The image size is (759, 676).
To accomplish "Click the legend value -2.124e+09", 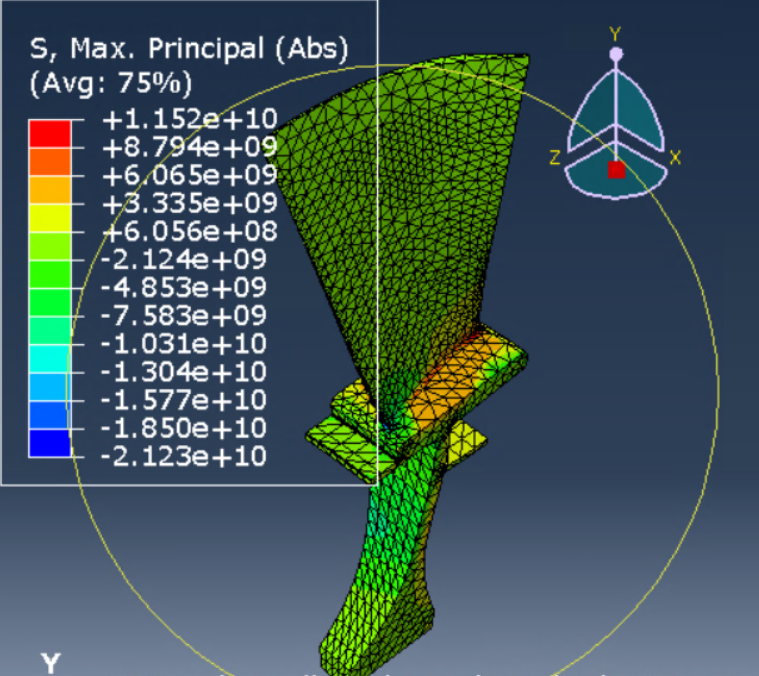I will coord(183,259).
